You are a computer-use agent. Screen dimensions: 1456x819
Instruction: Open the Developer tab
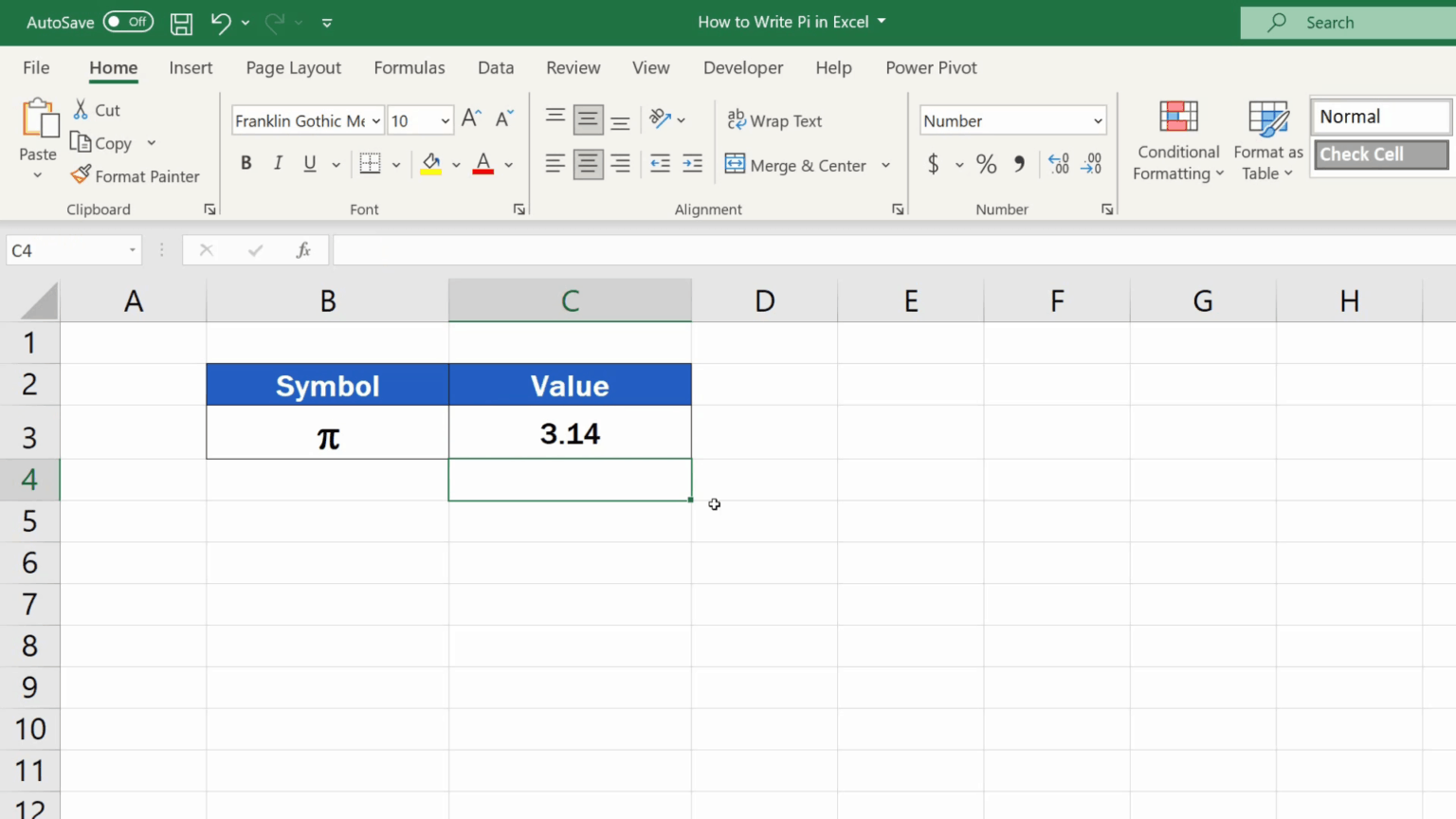[743, 67]
